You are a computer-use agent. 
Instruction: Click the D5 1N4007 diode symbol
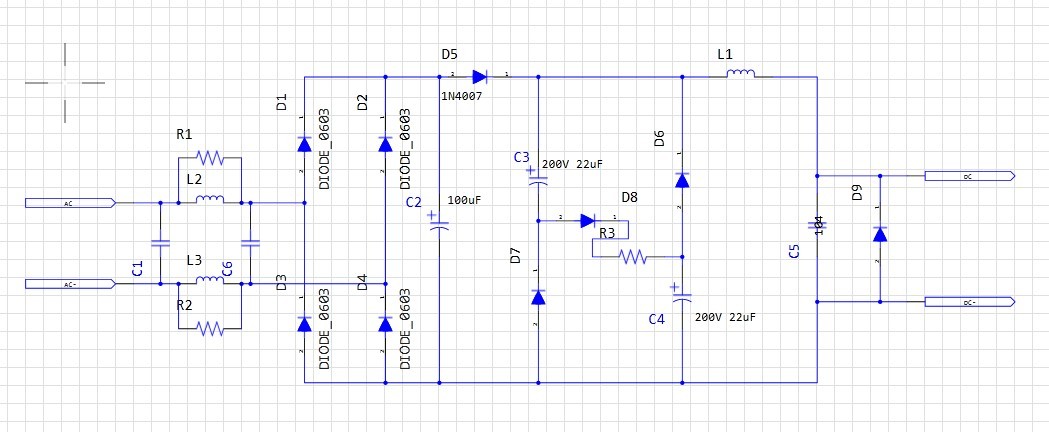pyautogui.click(x=479, y=77)
